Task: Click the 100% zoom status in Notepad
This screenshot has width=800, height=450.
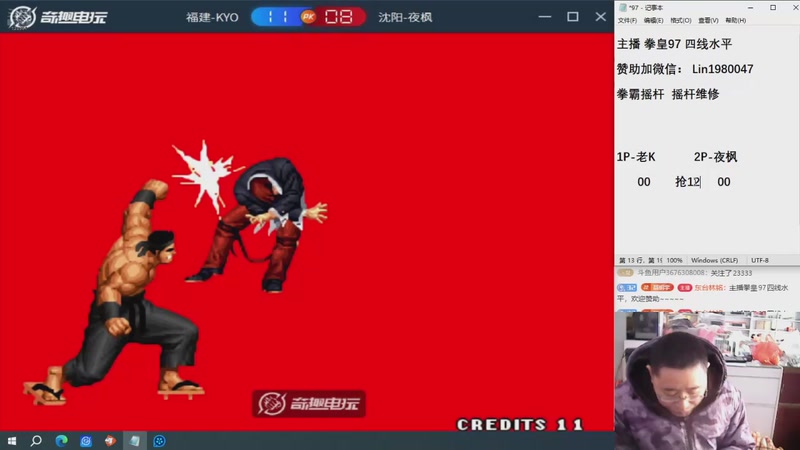Action: pyautogui.click(x=674, y=260)
